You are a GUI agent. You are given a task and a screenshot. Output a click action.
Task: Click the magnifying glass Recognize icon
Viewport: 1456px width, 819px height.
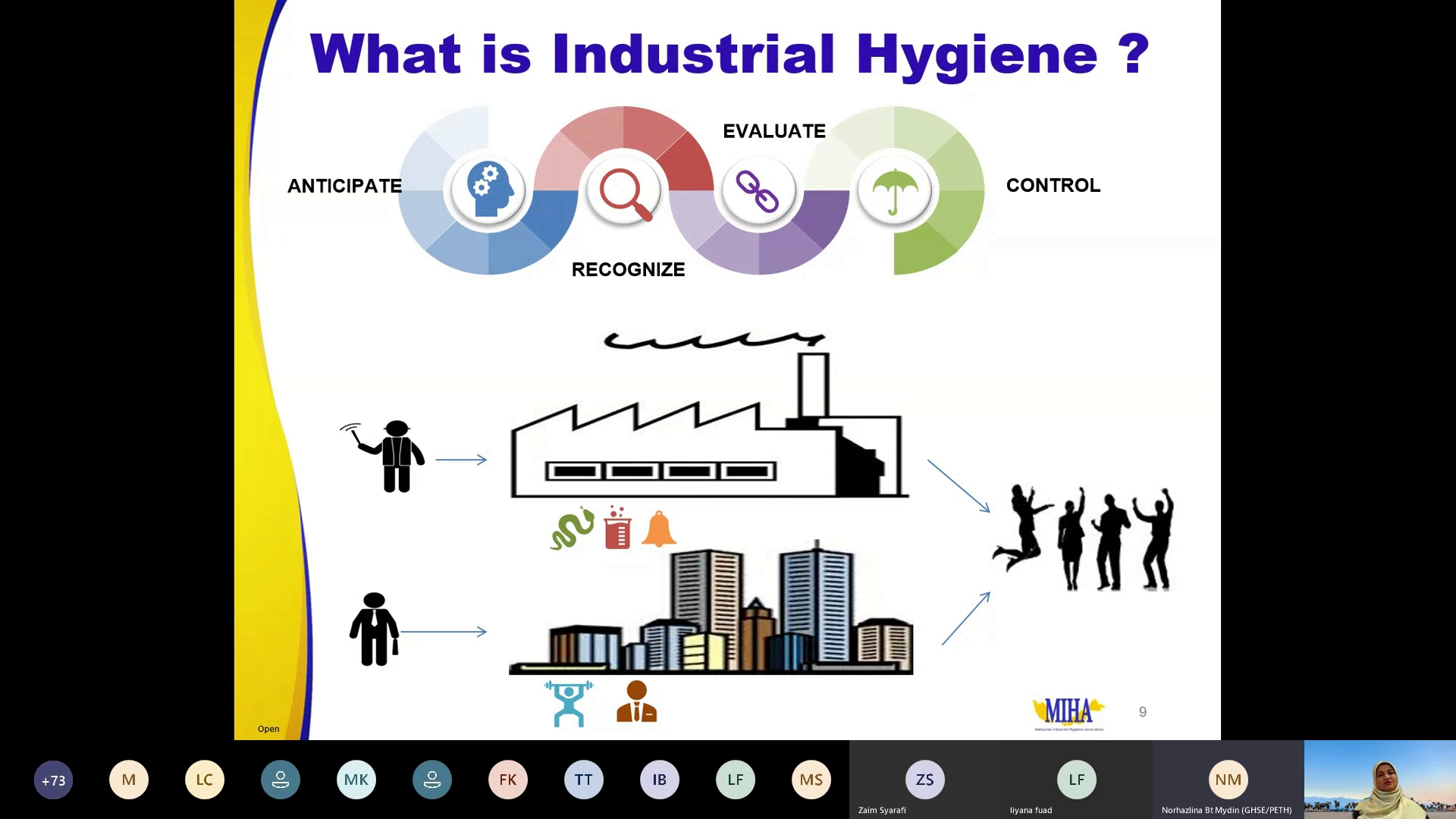tap(624, 192)
